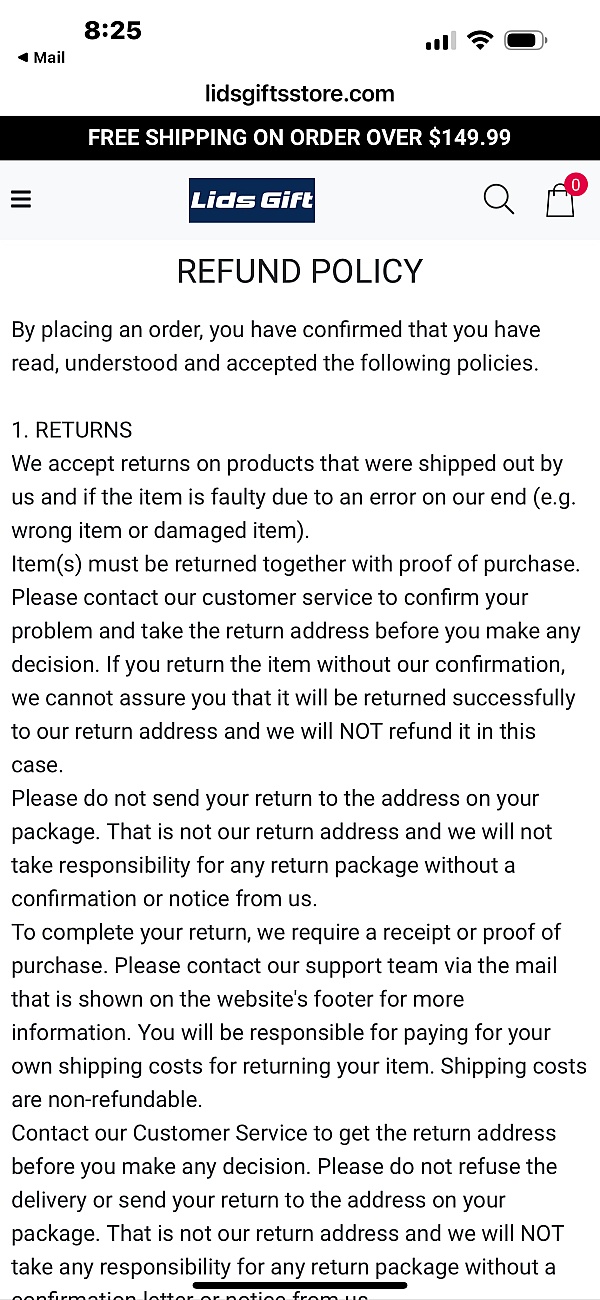Tap the lidsgiftsstore.com address bar
Image resolution: width=600 pixels, height=1300 pixels.
click(x=300, y=94)
